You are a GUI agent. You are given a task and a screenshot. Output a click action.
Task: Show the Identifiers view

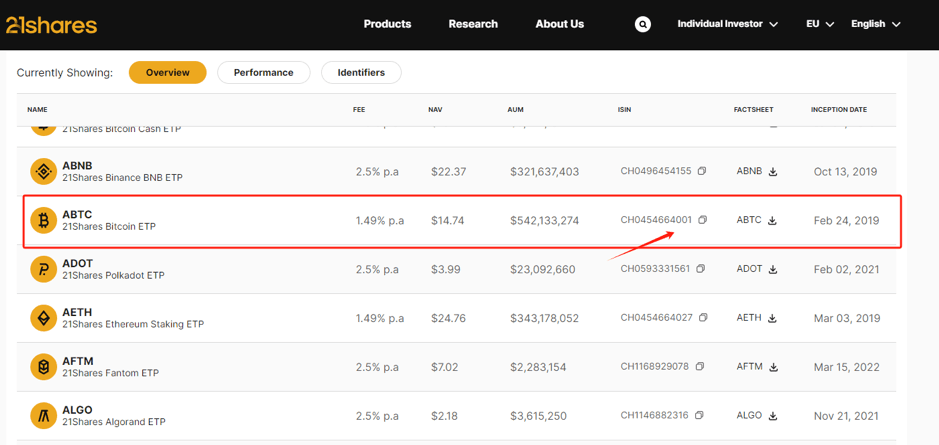pyautogui.click(x=361, y=72)
